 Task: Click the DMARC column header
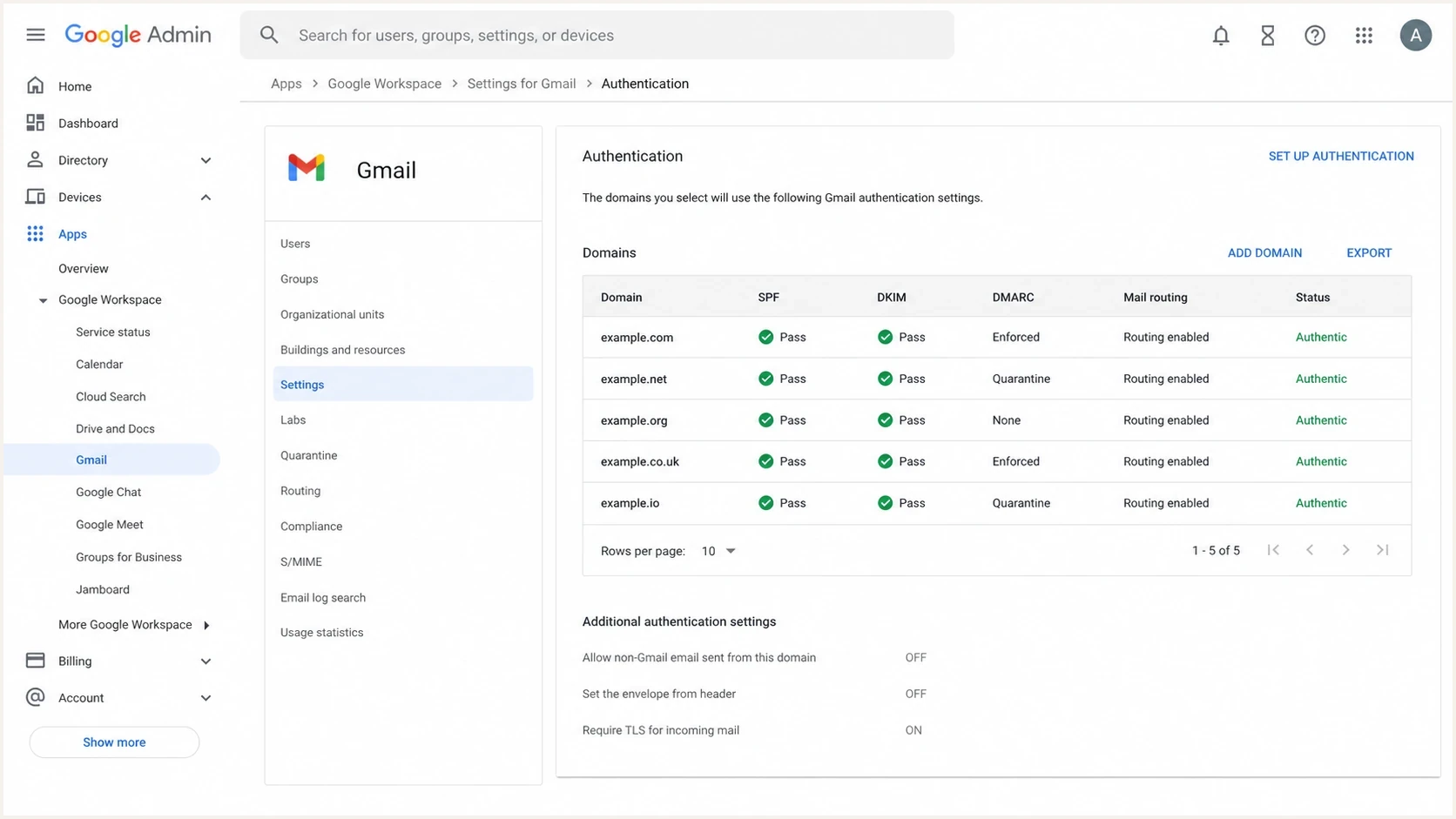coord(1013,297)
